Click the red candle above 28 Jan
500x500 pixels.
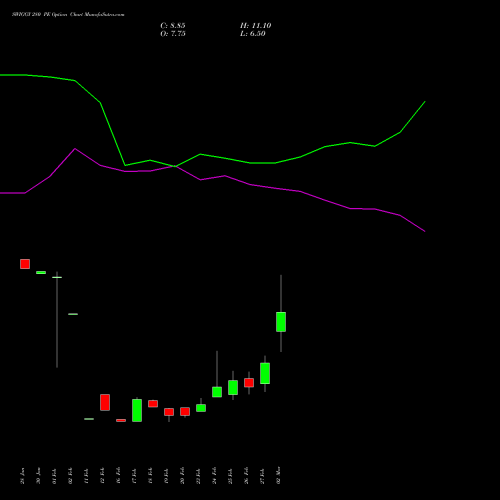25,264
